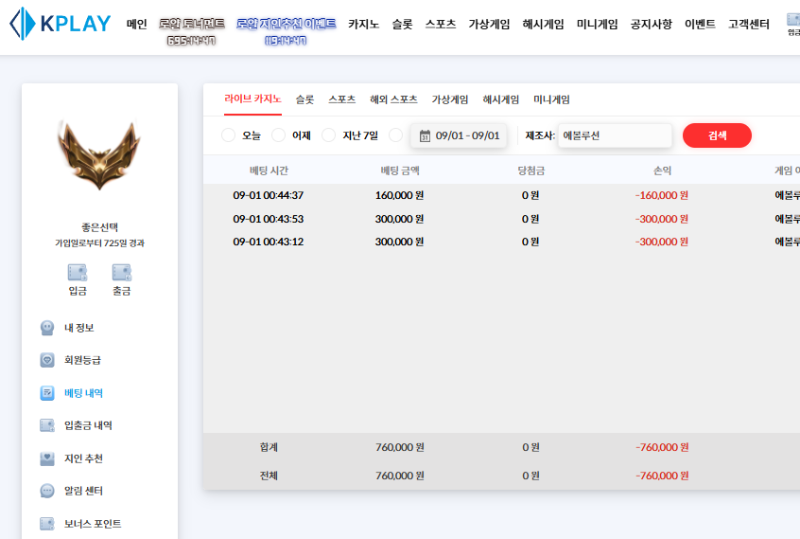This screenshot has width=800, height=539.
Task: Switch to the 해시게임 betting tab
Action: point(501,100)
